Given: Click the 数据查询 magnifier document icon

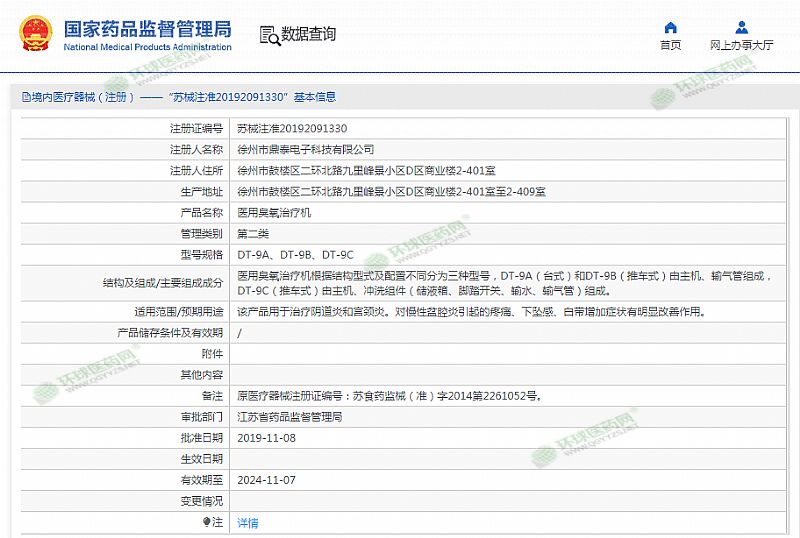Looking at the screenshot, I should [269, 35].
